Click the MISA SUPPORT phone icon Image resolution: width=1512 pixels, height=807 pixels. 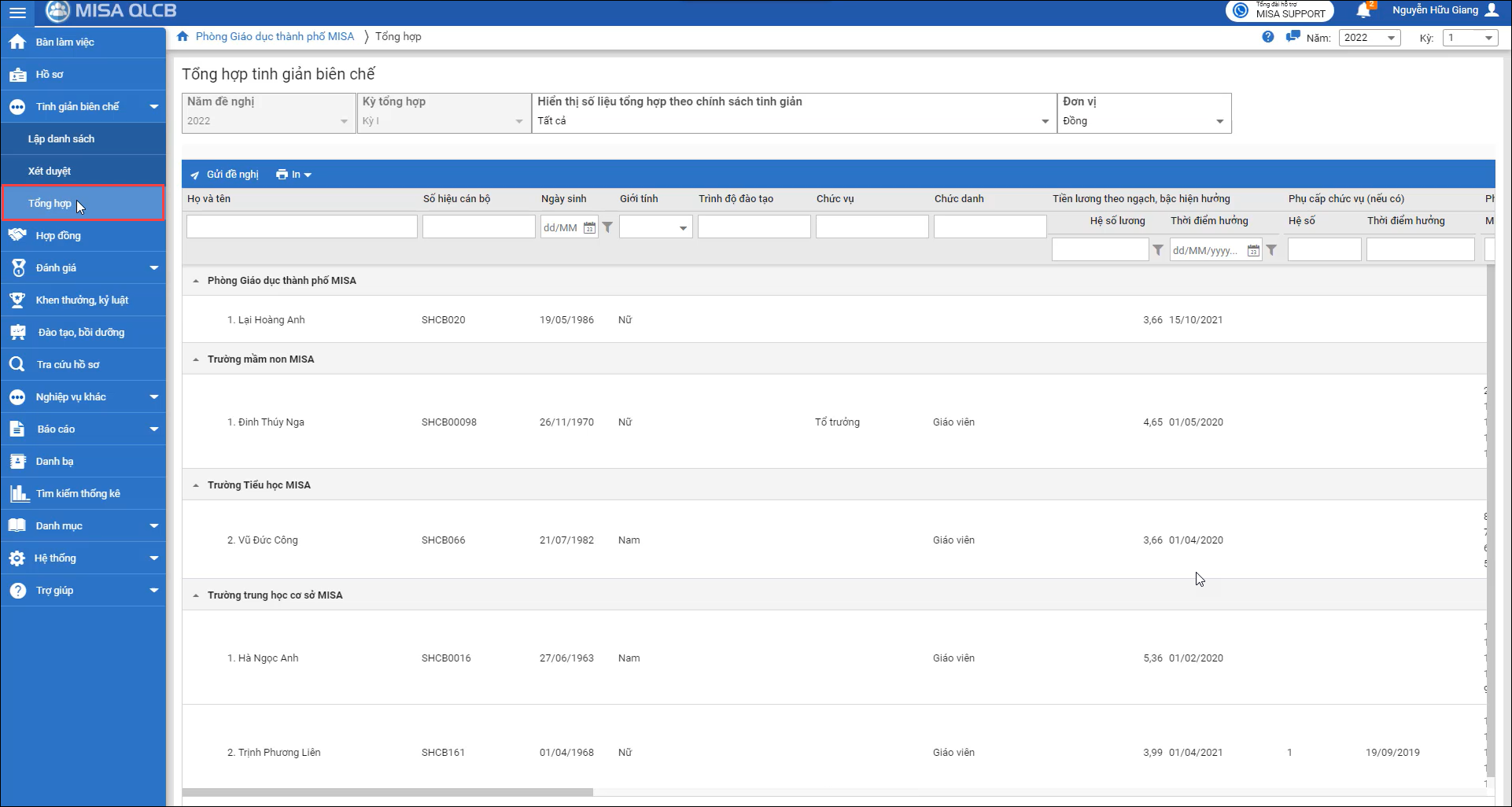1241,11
